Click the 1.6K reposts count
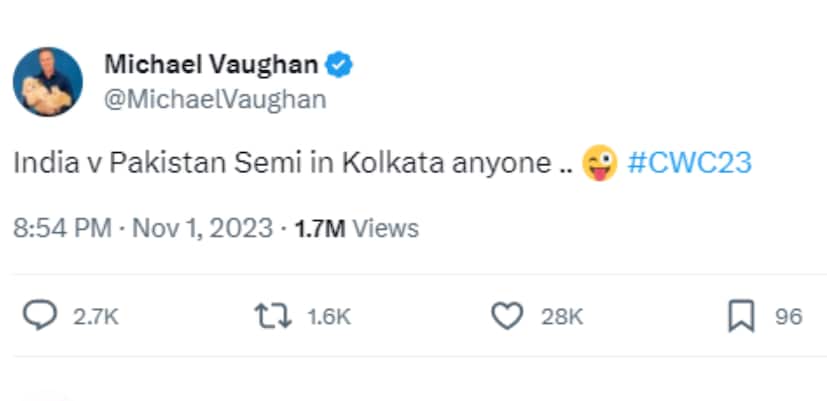 (329, 317)
